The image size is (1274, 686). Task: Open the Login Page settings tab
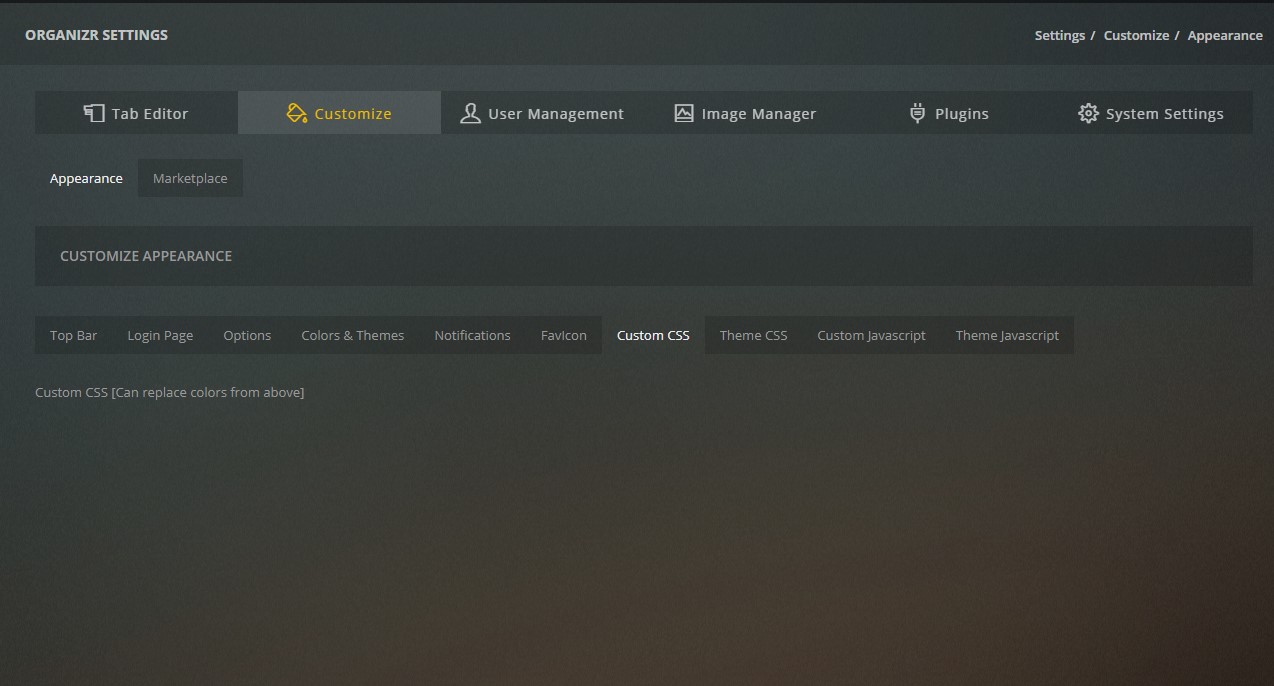[x=160, y=335]
